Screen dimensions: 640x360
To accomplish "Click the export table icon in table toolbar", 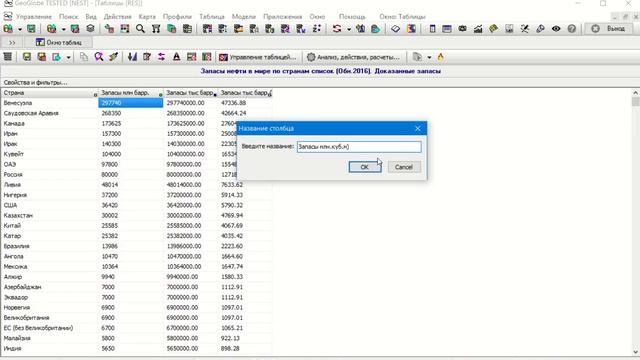I will pos(57,57).
